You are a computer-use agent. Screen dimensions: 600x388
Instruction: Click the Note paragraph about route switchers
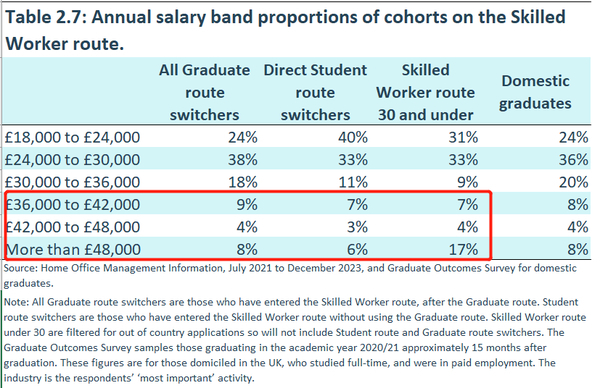(x=295, y=340)
